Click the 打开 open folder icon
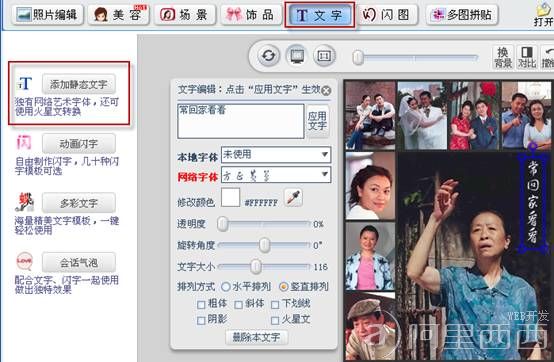The height and width of the screenshot is (362, 554). pyautogui.click(x=544, y=14)
